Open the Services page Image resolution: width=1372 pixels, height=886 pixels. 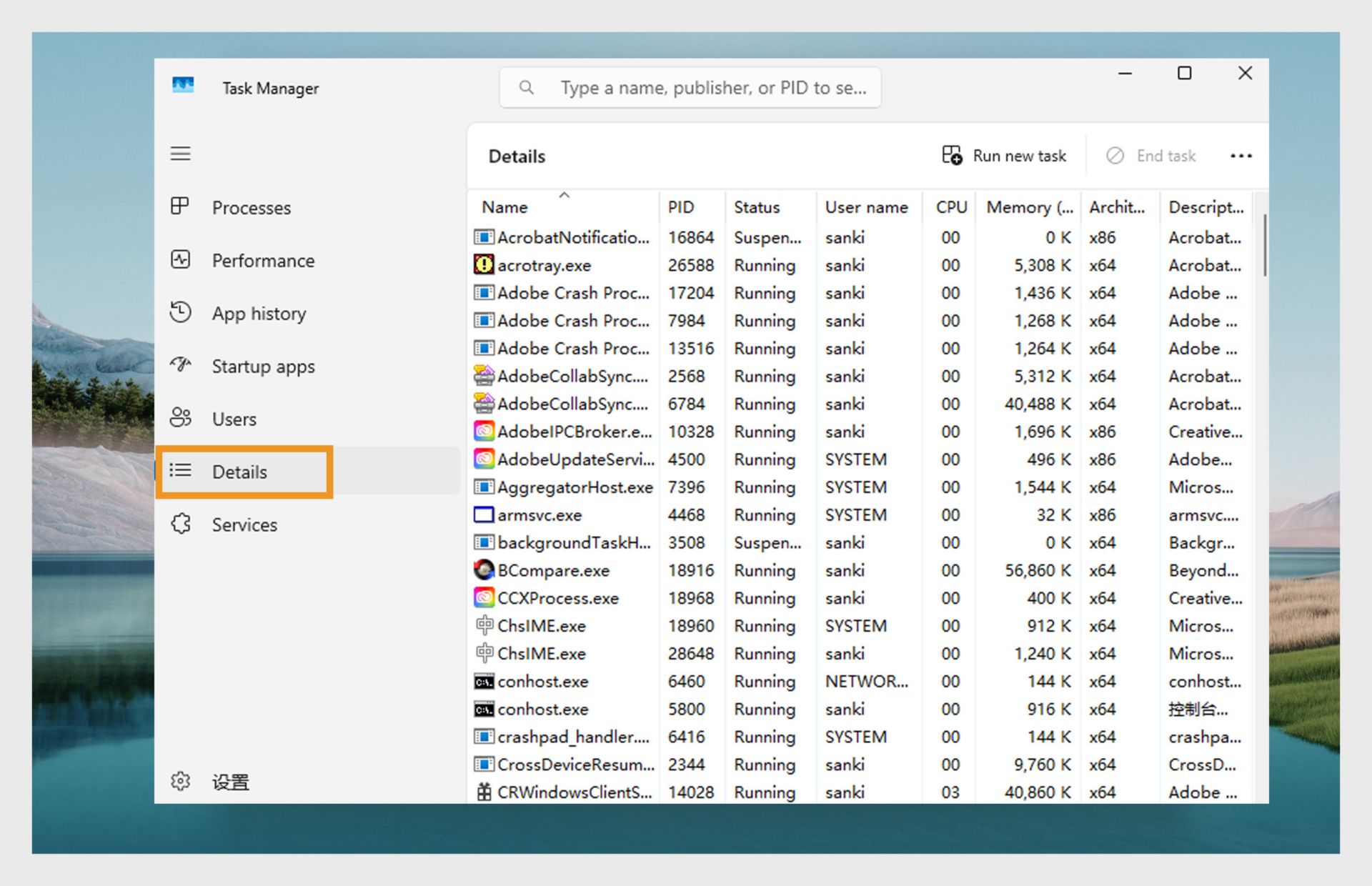[x=244, y=525]
